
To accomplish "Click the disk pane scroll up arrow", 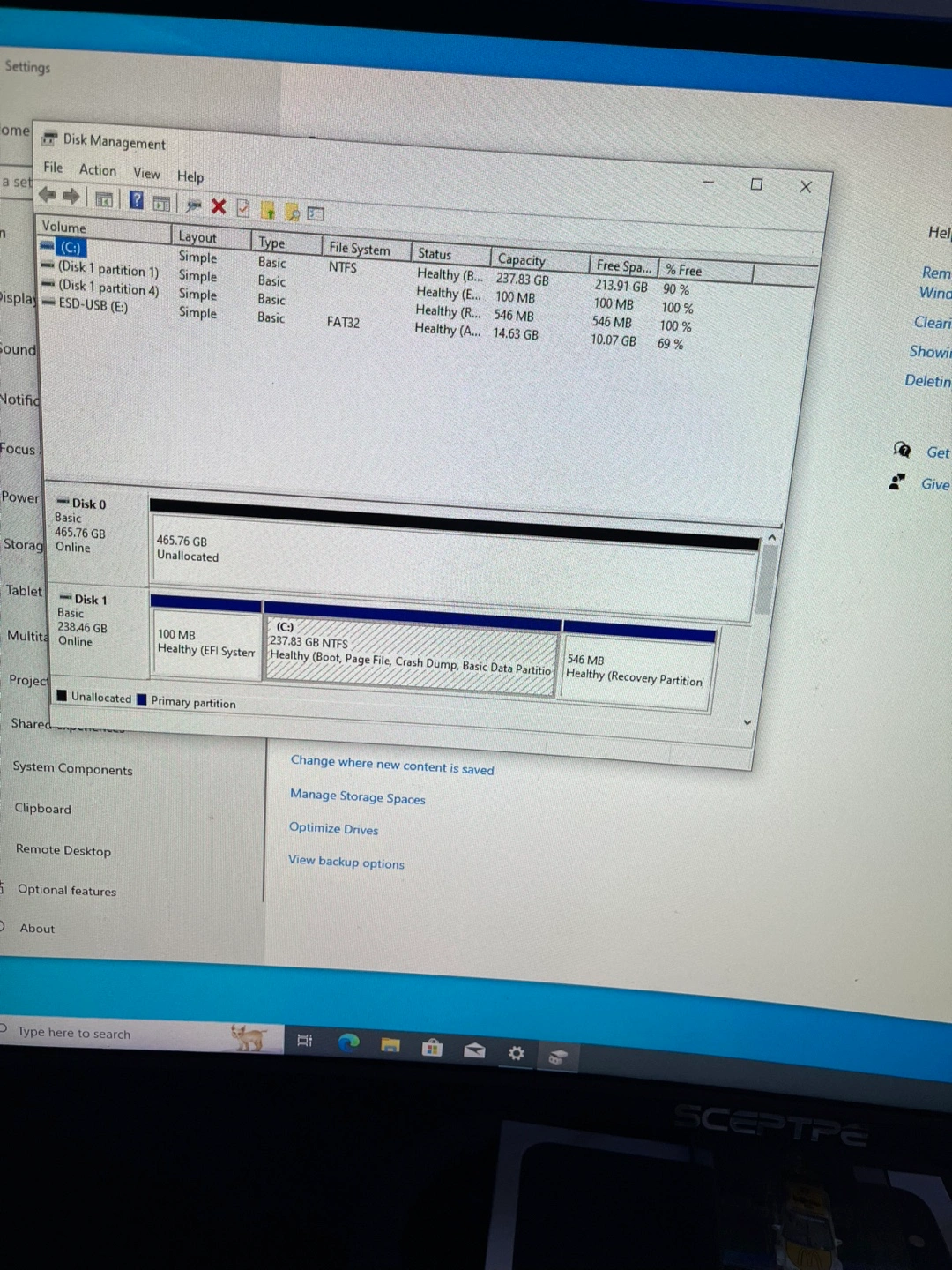I will tap(772, 537).
